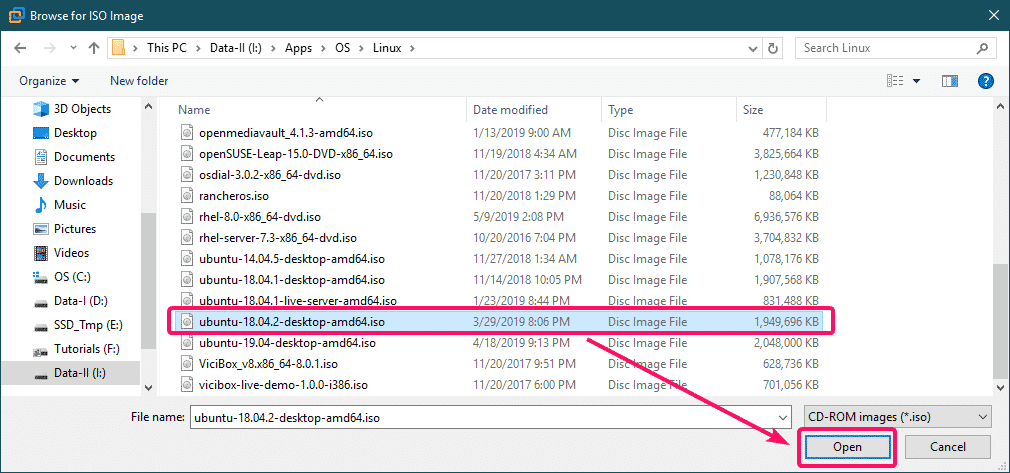Viewport: 1010px width, 473px height.
Task: Create a New folder
Action: click(139, 81)
